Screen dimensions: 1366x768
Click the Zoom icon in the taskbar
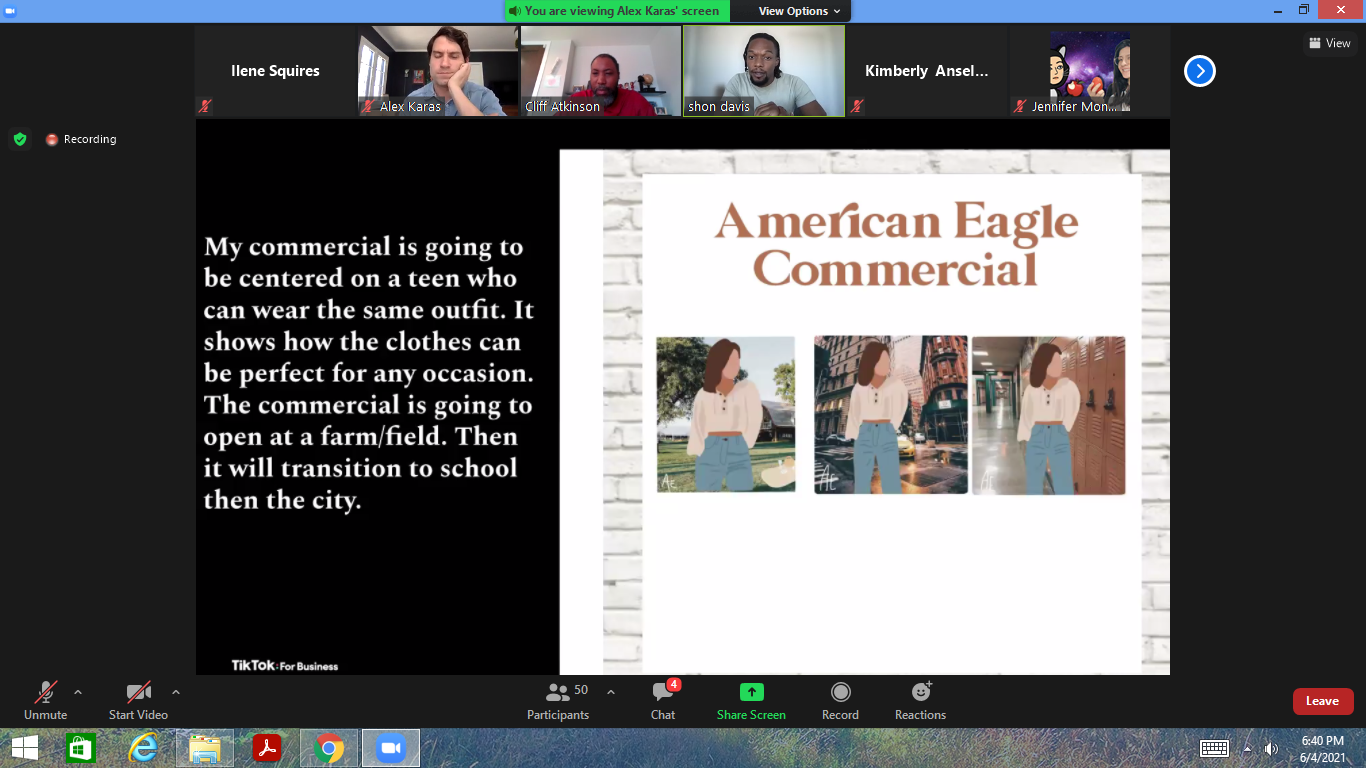[x=391, y=748]
